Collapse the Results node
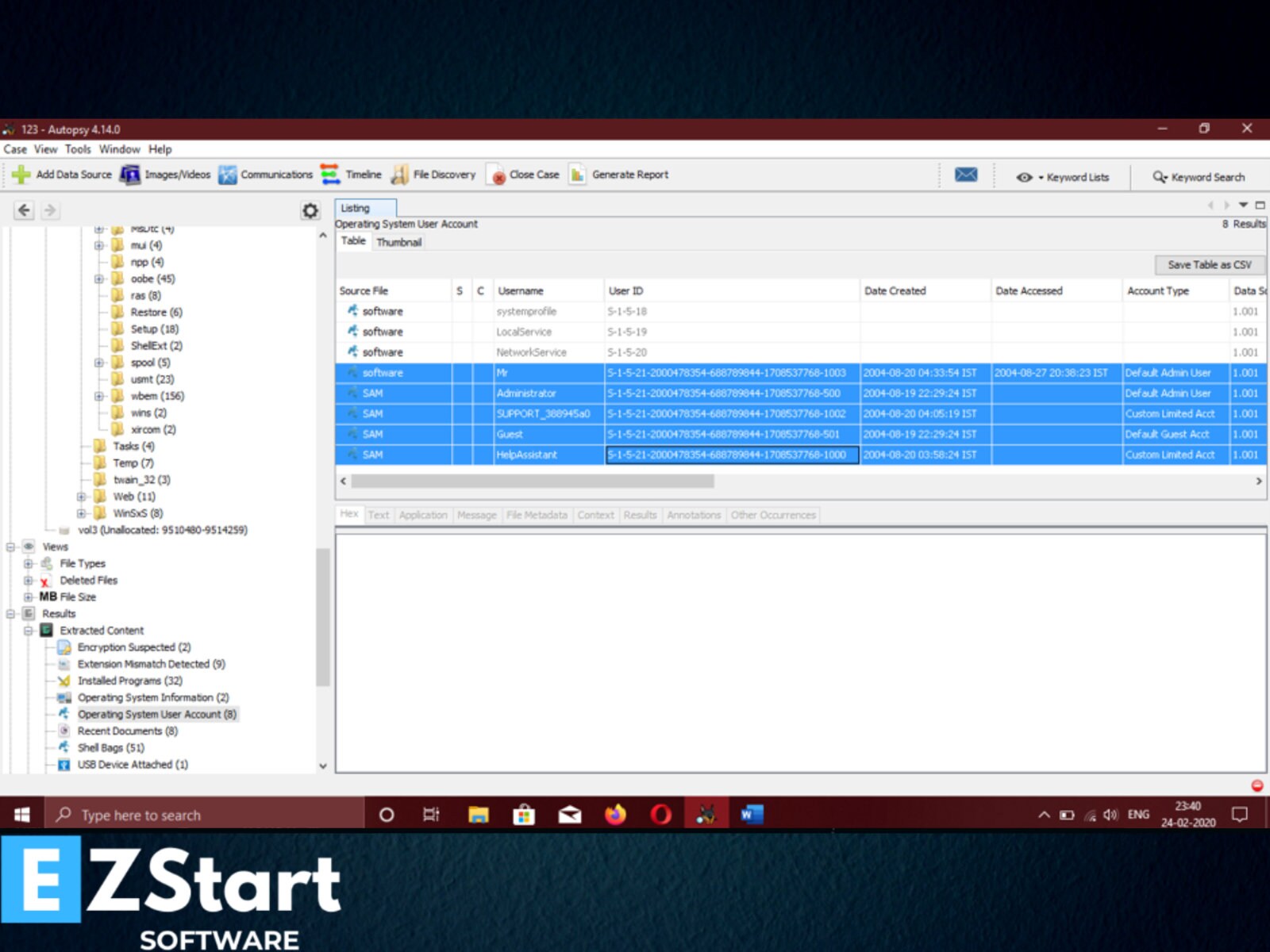Image resolution: width=1270 pixels, height=952 pixels. [x=10, y=613]
